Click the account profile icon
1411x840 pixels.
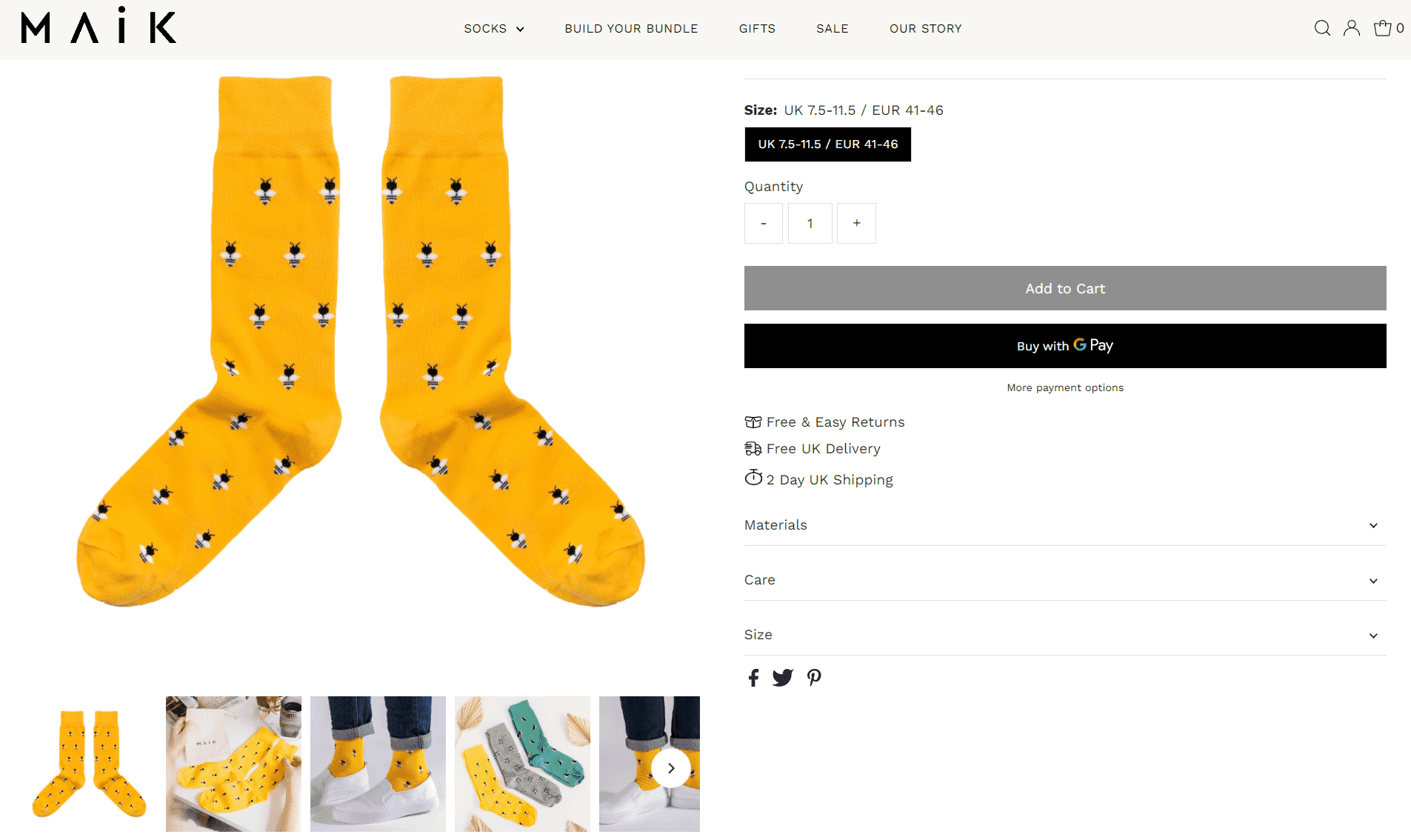coord(1352,28)
